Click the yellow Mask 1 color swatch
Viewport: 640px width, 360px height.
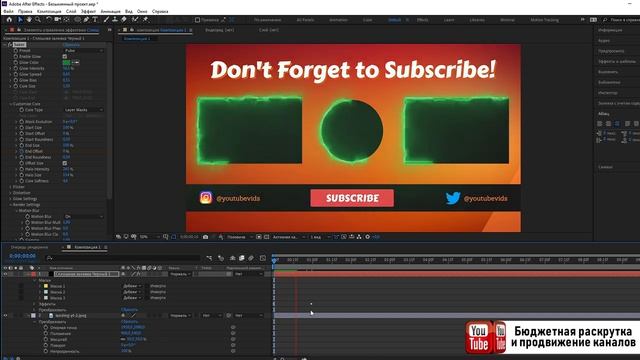[x=46, y=286]
